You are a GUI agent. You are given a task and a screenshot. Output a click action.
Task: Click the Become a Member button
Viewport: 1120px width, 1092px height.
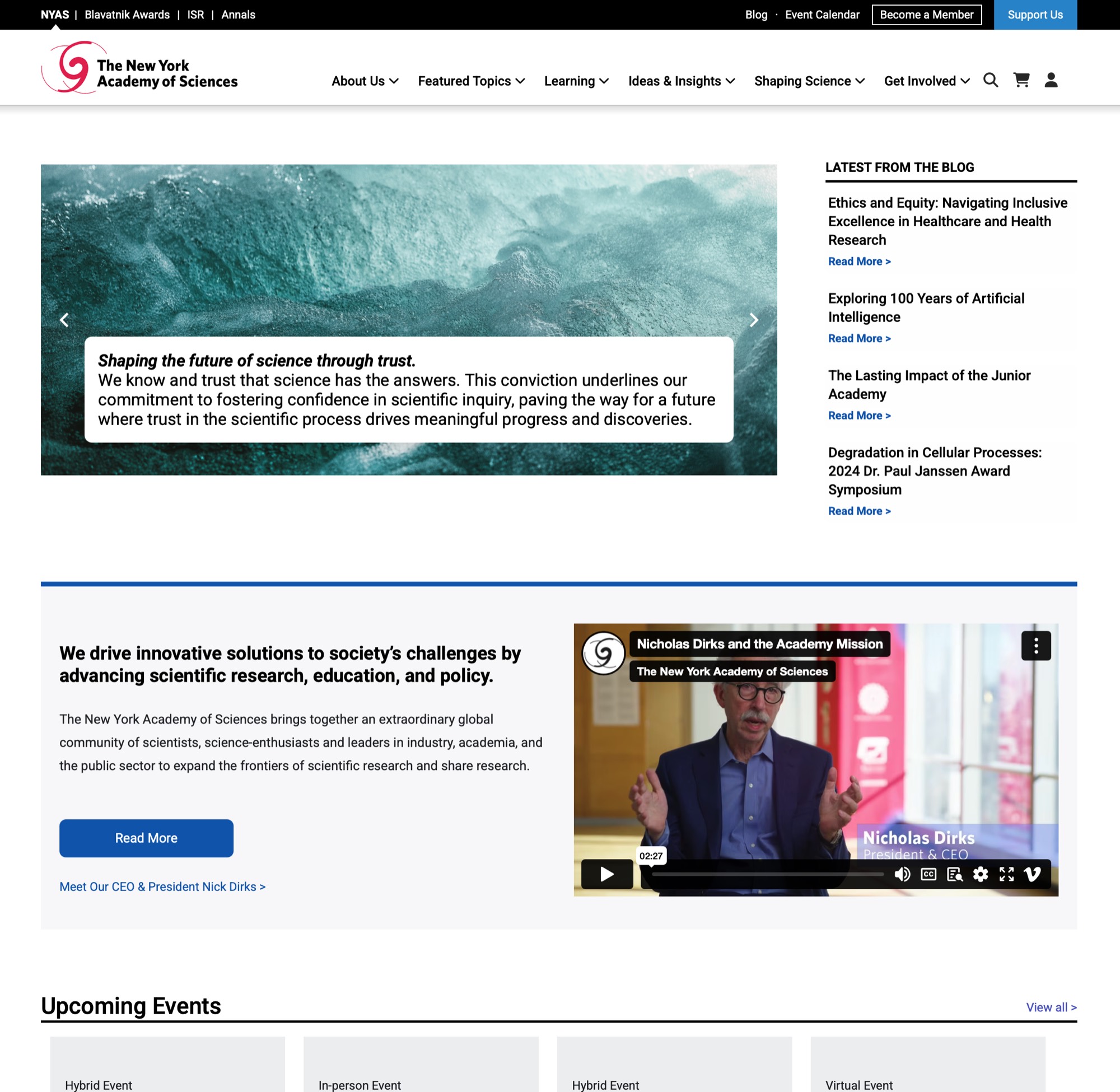click(x=926, y=15)
